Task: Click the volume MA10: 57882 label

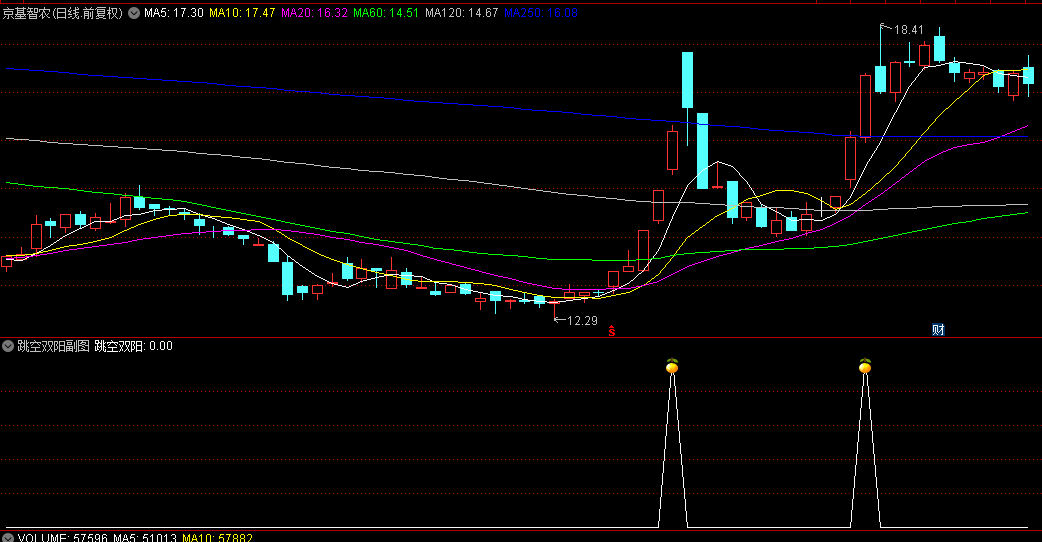Action: [217, 537]
